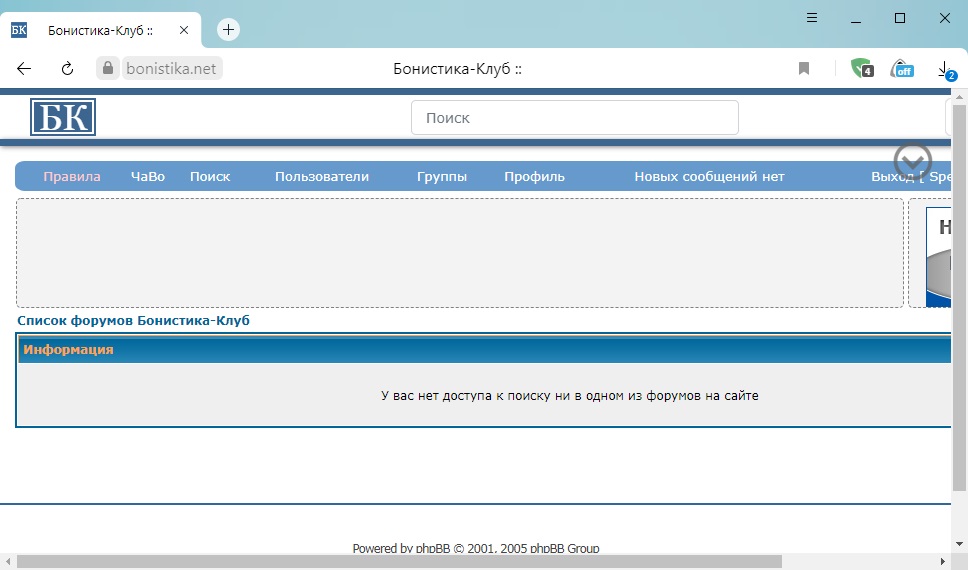Click into the Поиск search field
This screenshot has width=968, height=570.
[x=574, y=118]
